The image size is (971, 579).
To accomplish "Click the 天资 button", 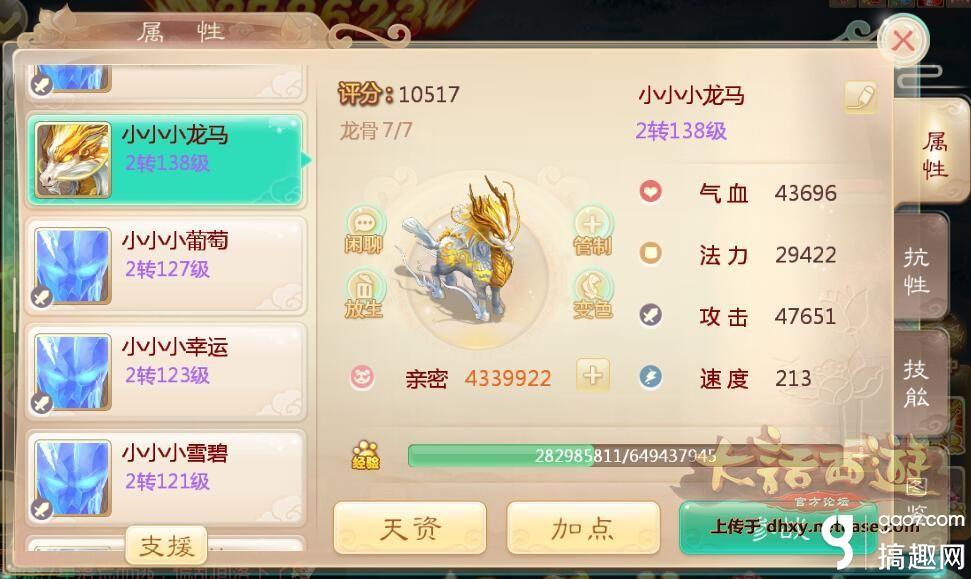I will (410, 528).
